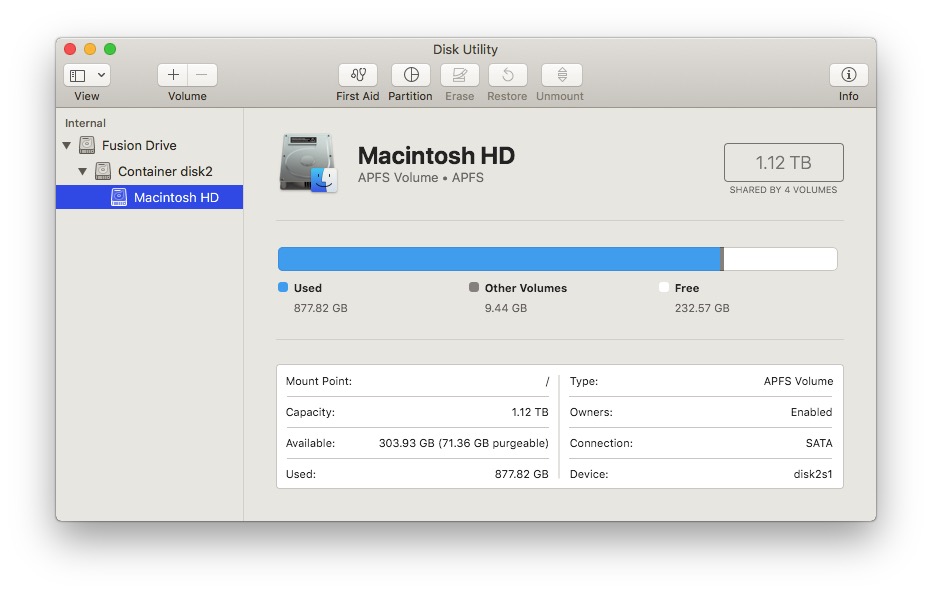Click the Internal sidebar section header
The height and width of the screenshot is (595, 932).
click(86, 123)
